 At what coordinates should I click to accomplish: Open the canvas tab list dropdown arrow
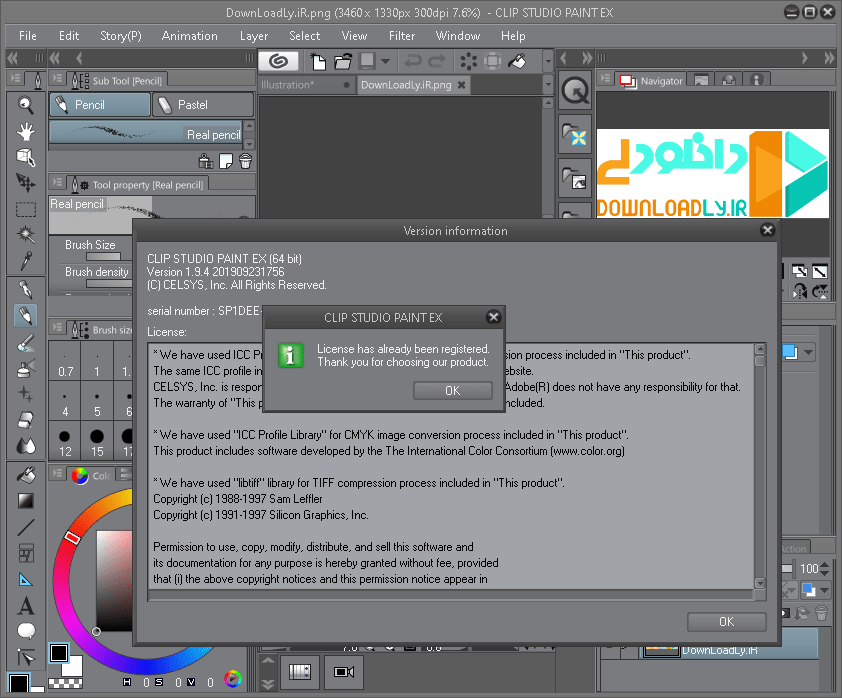[x=548, y=85]
